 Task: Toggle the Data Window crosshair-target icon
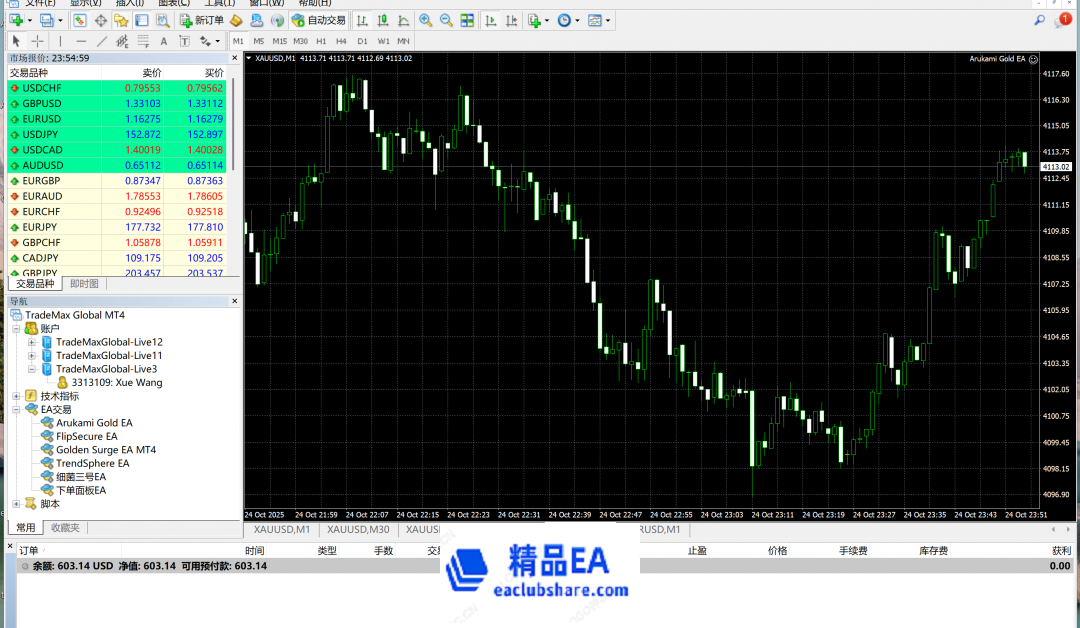point(101,21)
